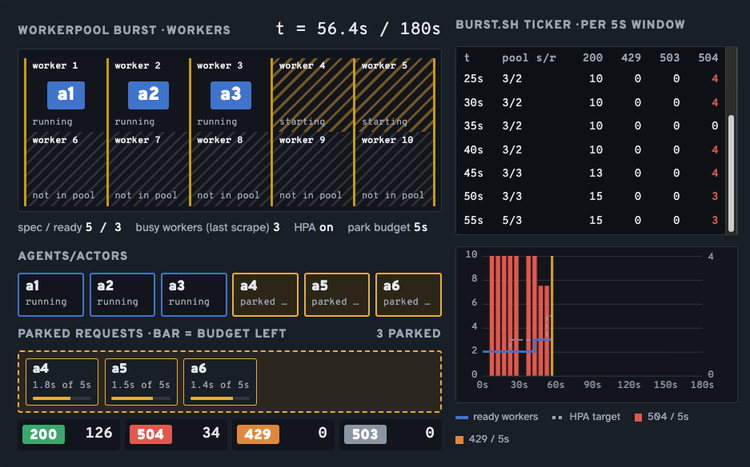The width and height of the screenshot is (750, 467).
Task: Click the HPA on status value
Action: (x=326, y=227)
